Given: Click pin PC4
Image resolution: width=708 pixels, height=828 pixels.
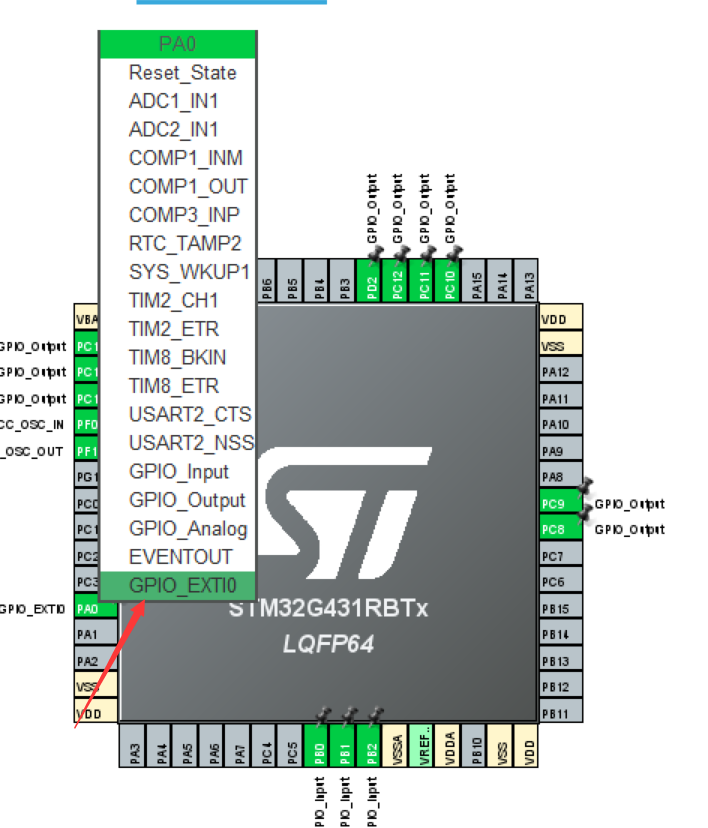Looking at the screenshot, I should 263,745.
